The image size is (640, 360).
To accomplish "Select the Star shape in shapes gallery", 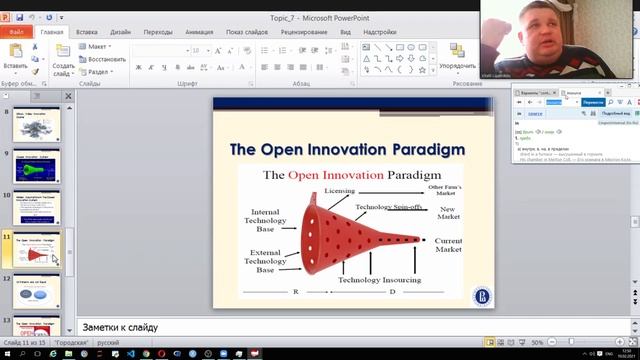I will pos(422,70).
